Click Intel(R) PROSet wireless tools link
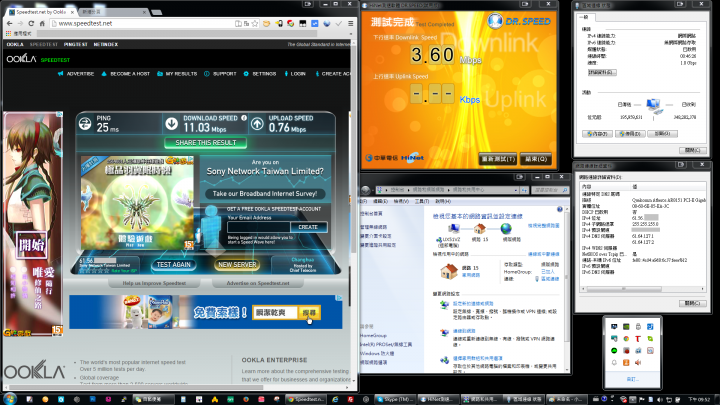The height and width of the screenshot is (405, 720). [x=386, y=344]
